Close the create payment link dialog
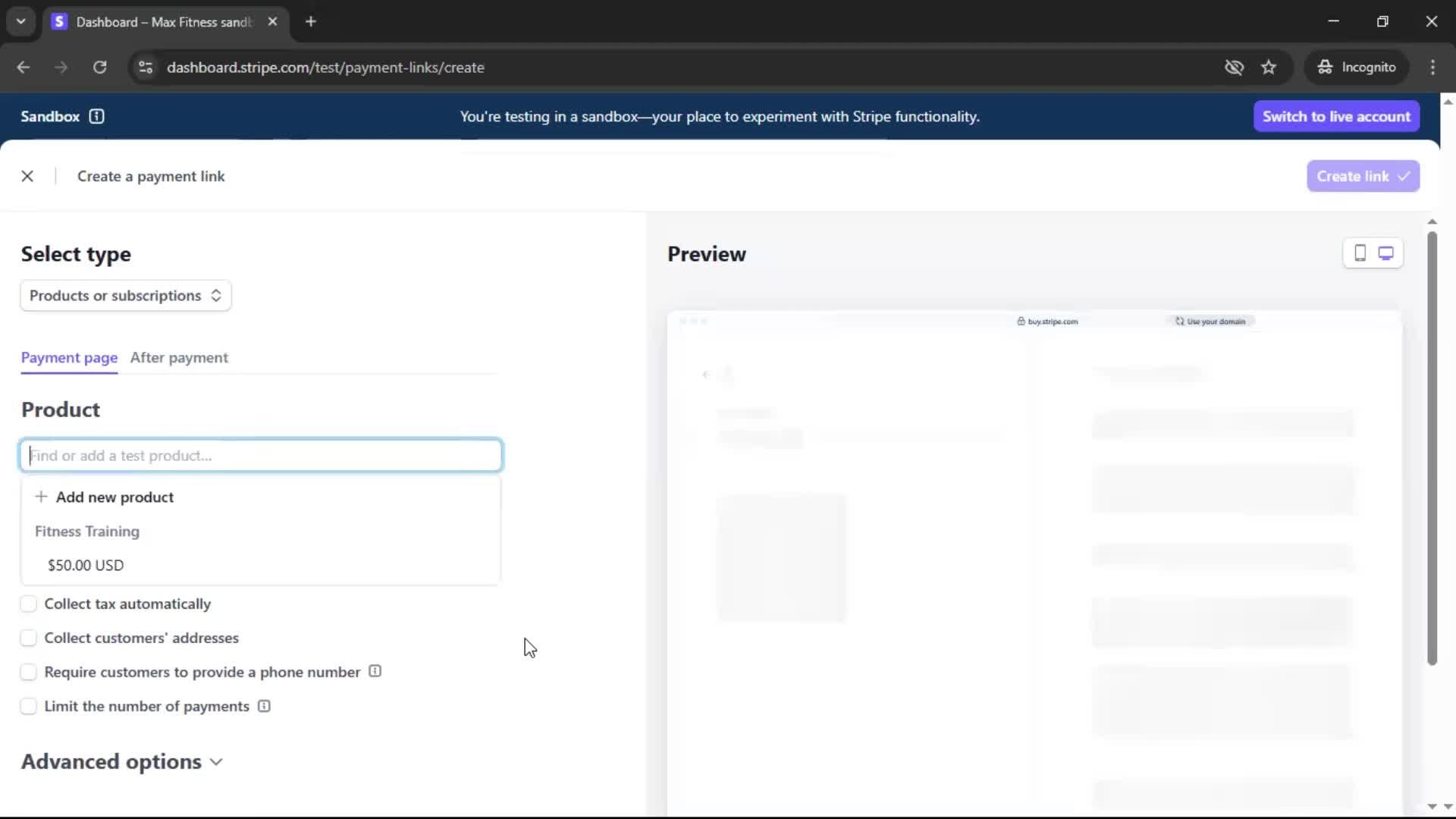The height and width of the screenshot is (819, 1456). click(27, 176)
